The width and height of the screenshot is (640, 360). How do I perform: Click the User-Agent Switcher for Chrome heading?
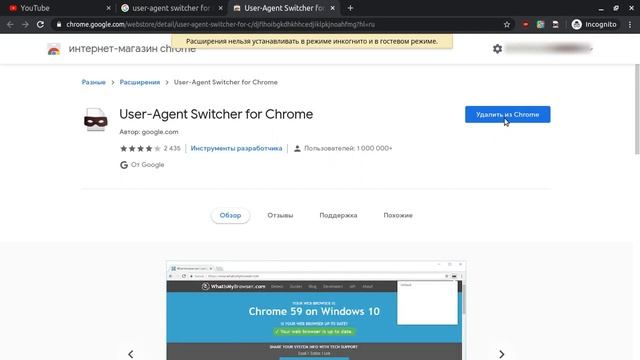pos(216,114)
